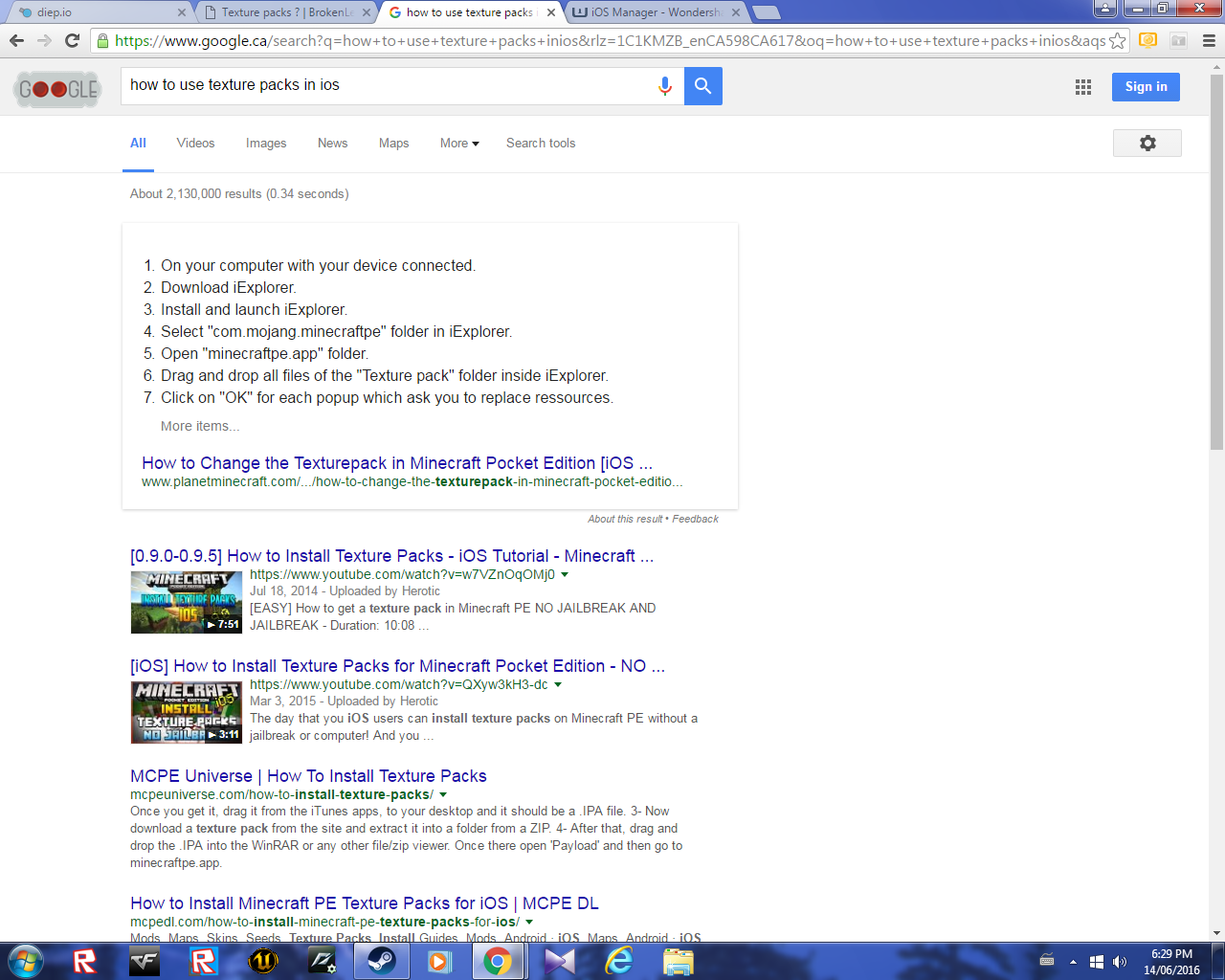Open dropdown arrow beside mcpedl.com URL

click(529, 923)
